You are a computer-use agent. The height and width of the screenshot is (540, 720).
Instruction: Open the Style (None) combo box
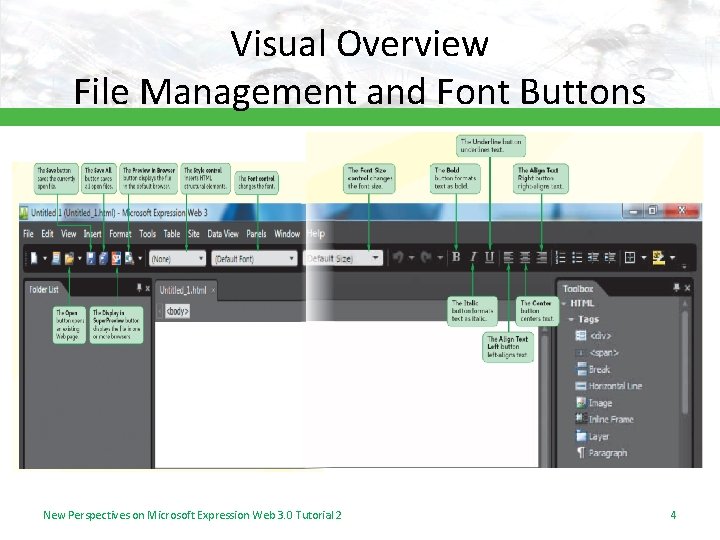pyautogui.click(x=177, y=259)
